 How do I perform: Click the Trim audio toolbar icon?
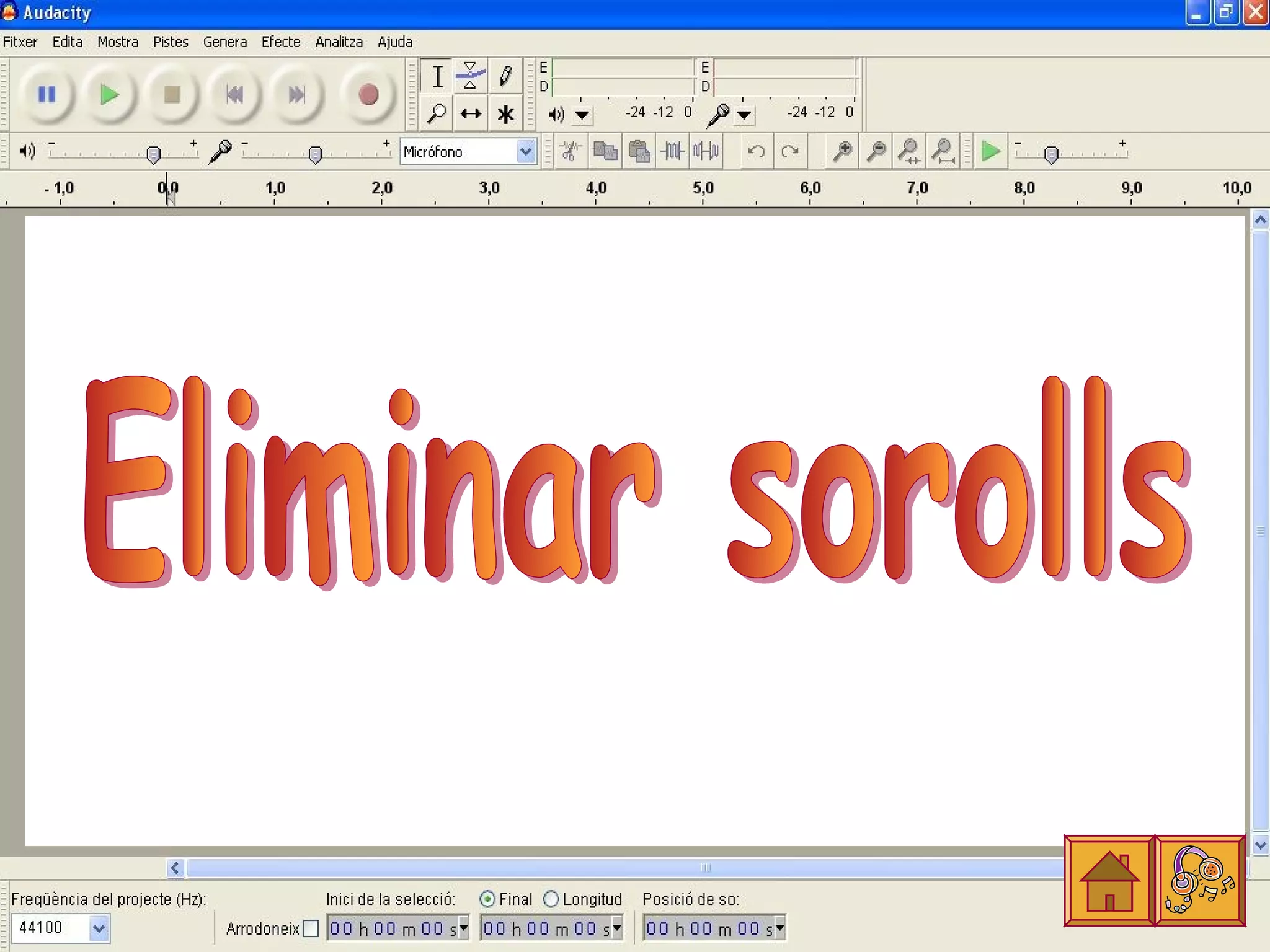click(x=672, y=151)
